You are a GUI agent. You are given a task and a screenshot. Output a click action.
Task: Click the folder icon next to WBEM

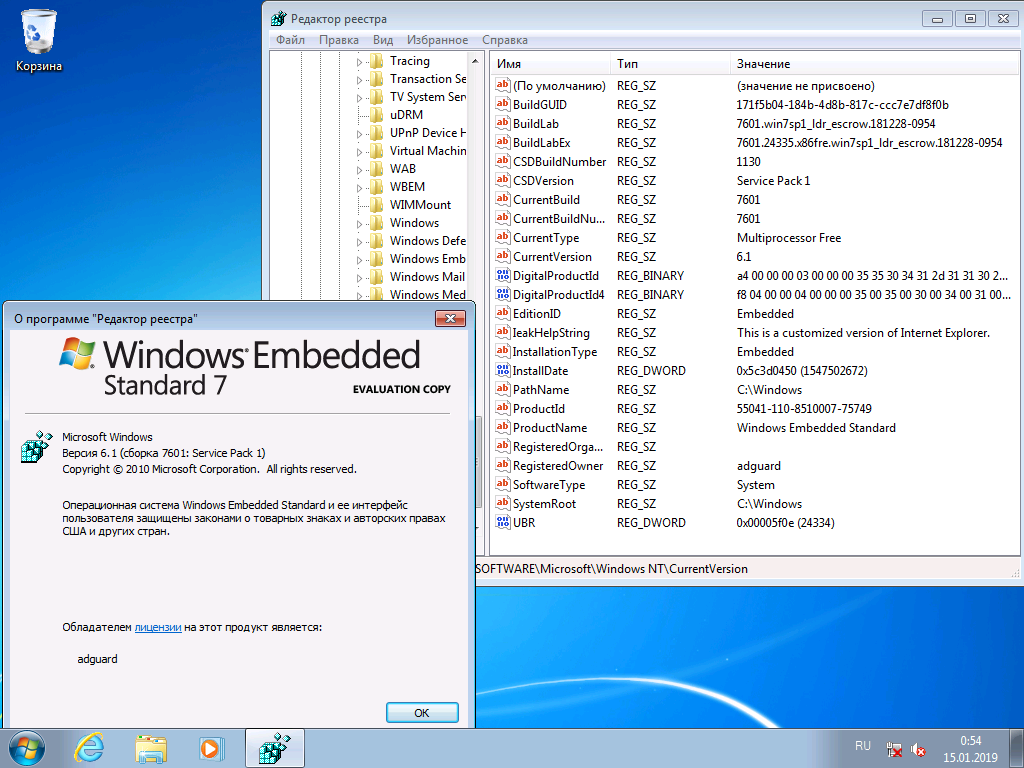(x=376, y=187)
